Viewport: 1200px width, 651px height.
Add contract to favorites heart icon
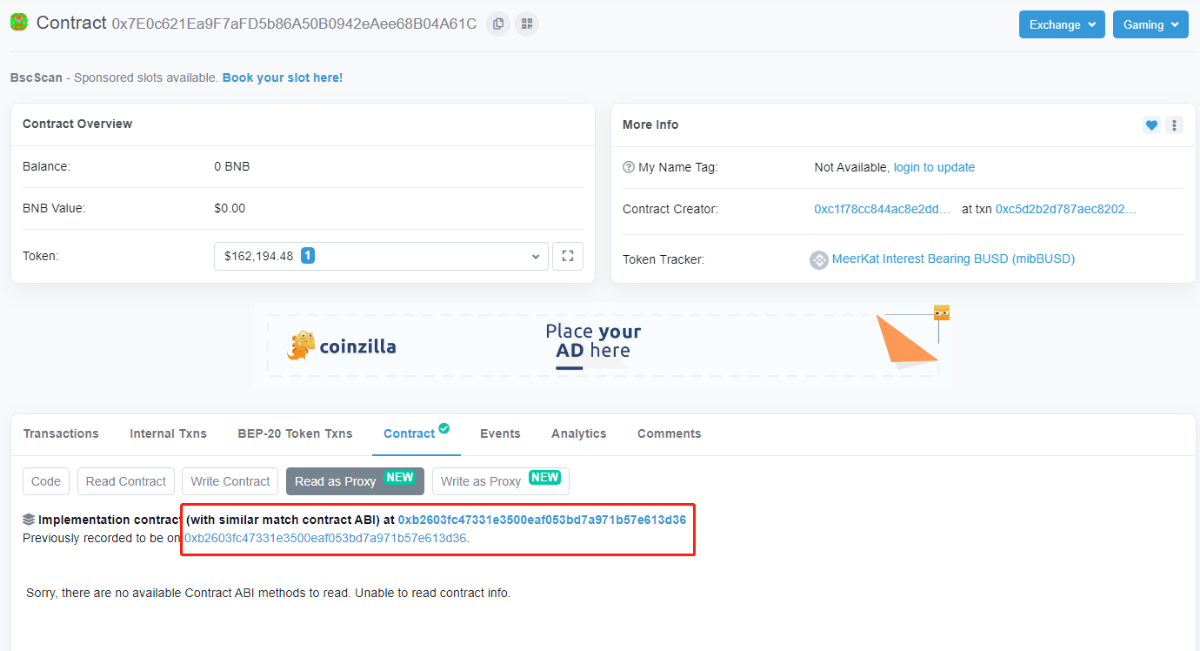pos(1152,125)
